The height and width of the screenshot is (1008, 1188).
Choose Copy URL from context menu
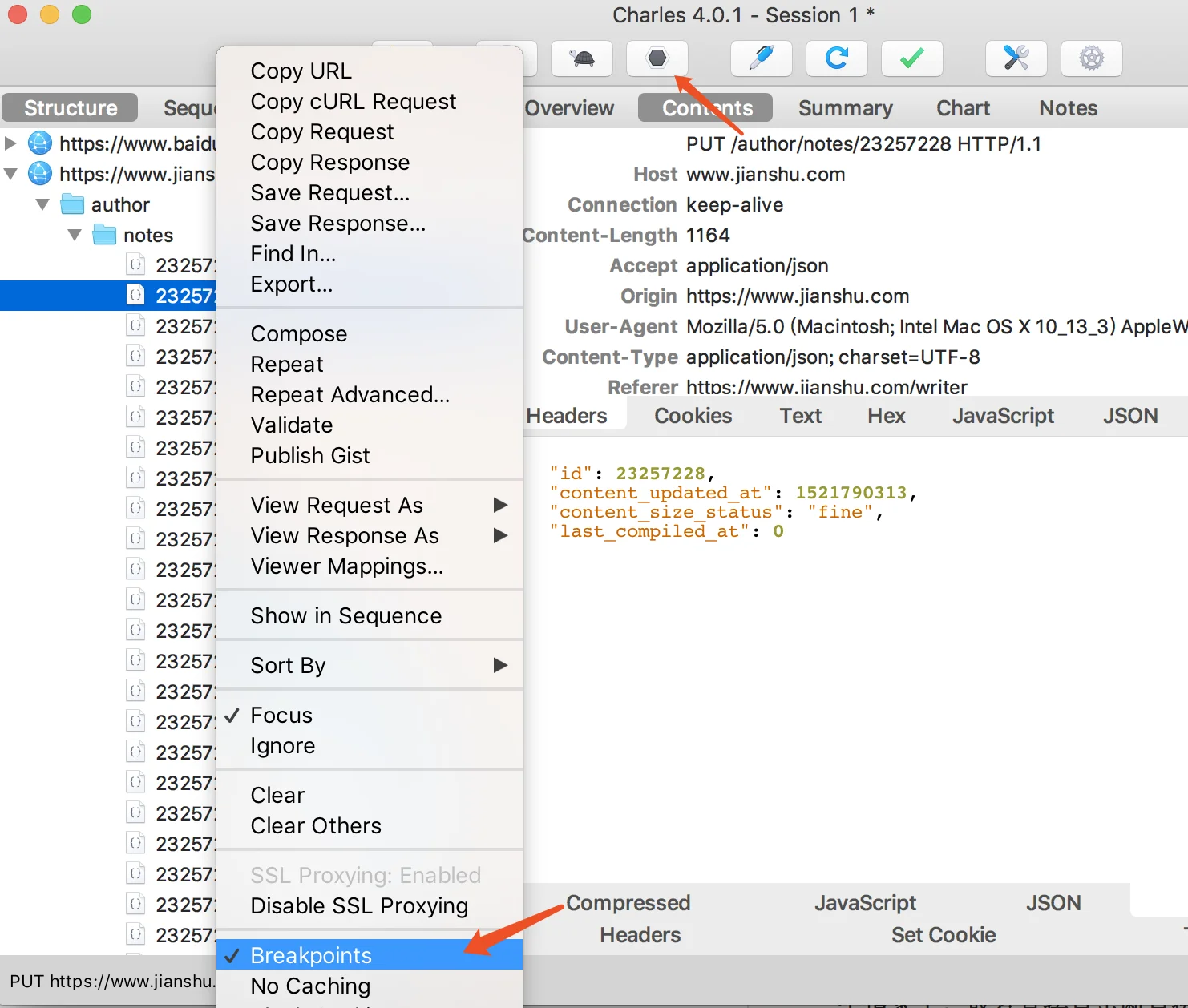tap(370, 71)
